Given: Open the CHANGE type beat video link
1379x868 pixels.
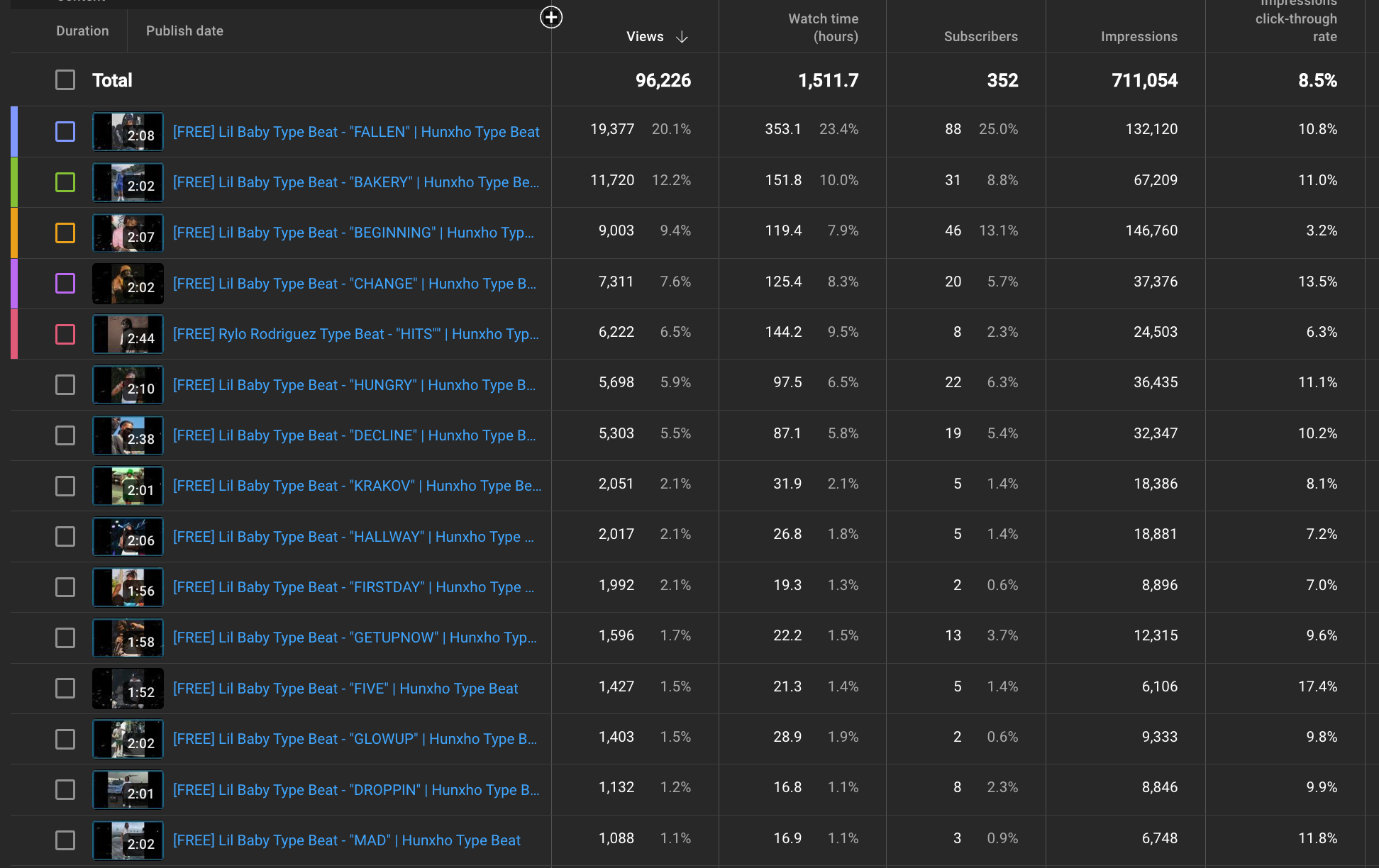Looking at the screenshot, I should 355,284.
